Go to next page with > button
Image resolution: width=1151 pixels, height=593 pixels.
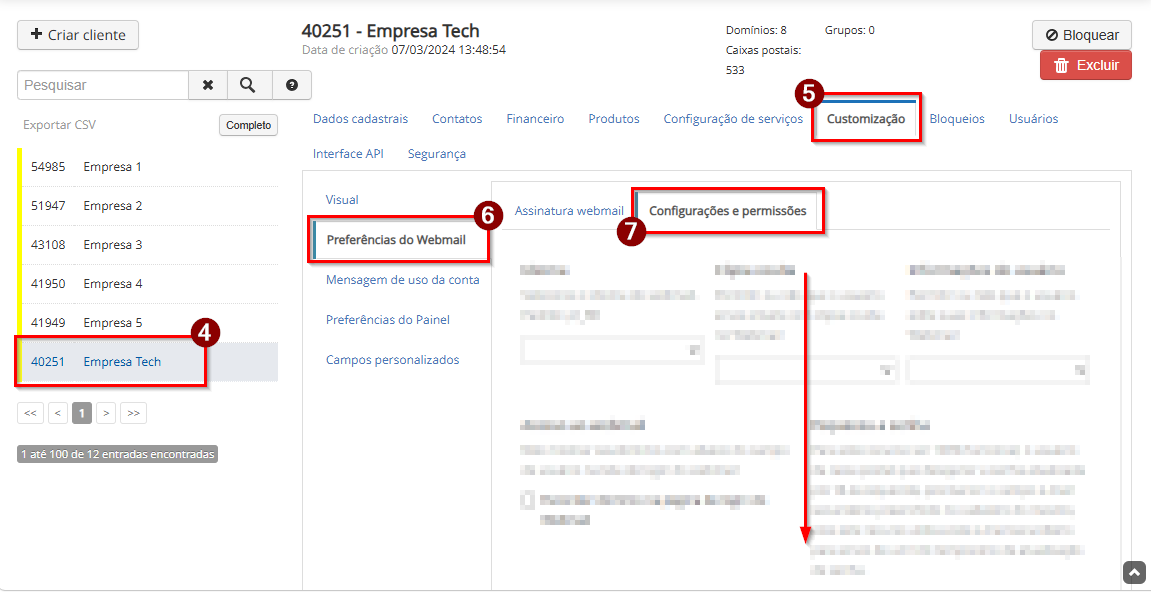click(106, 414)
